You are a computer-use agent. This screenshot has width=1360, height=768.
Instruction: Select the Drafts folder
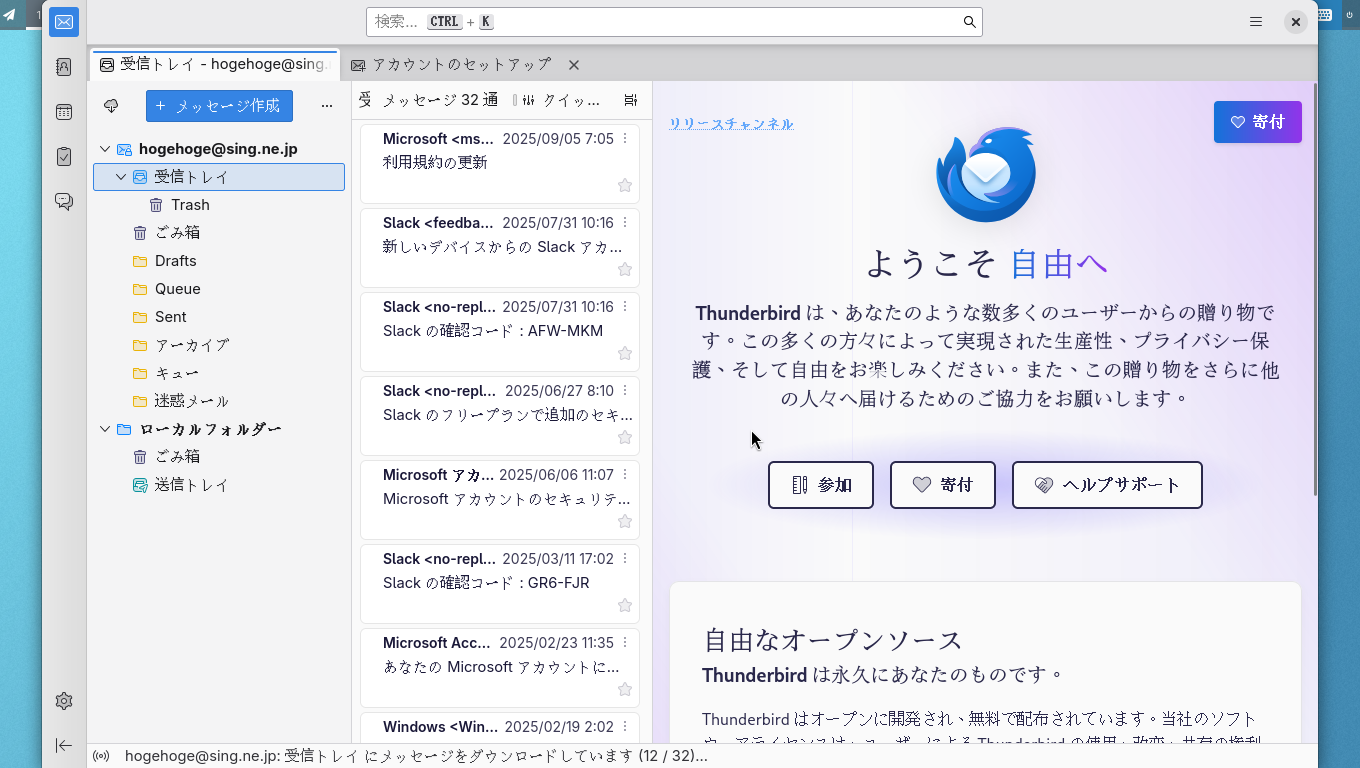(219, 261)
